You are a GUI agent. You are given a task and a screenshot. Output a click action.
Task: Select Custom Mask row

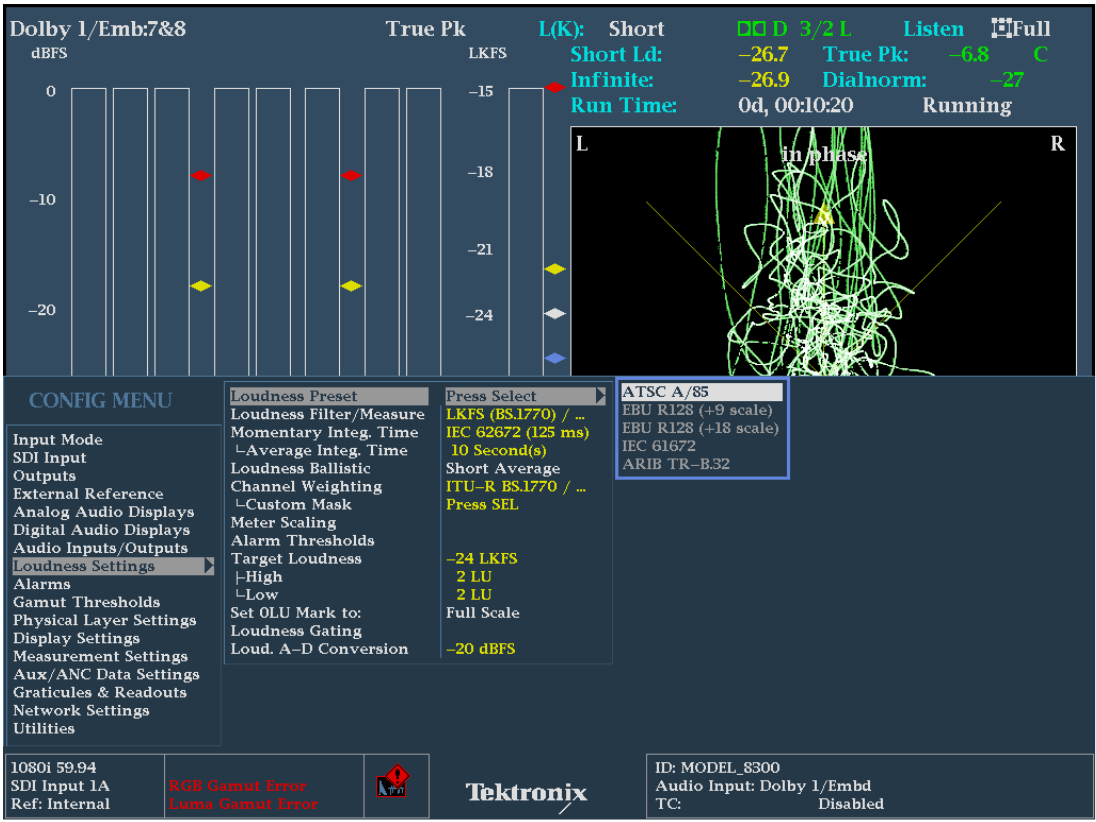click(294, 504)
